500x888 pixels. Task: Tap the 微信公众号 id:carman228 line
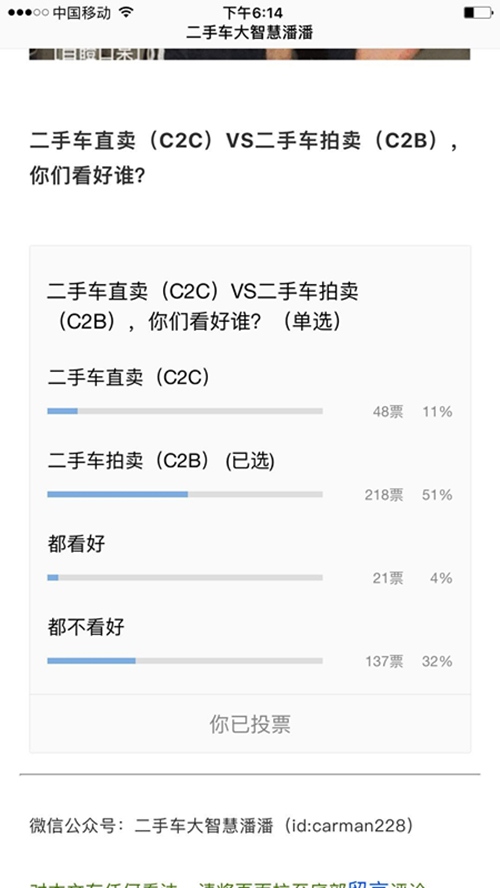(221, 826)
